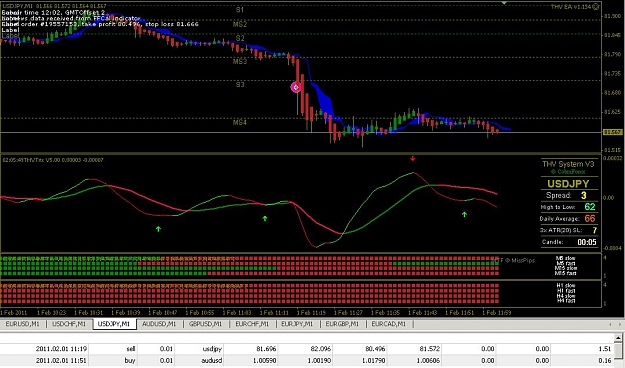This screenshot has width=625, height=368.
Task: Switch to the USDCHF,M1 chart tab
Action: pyautogui.click(x=69, y=324)
